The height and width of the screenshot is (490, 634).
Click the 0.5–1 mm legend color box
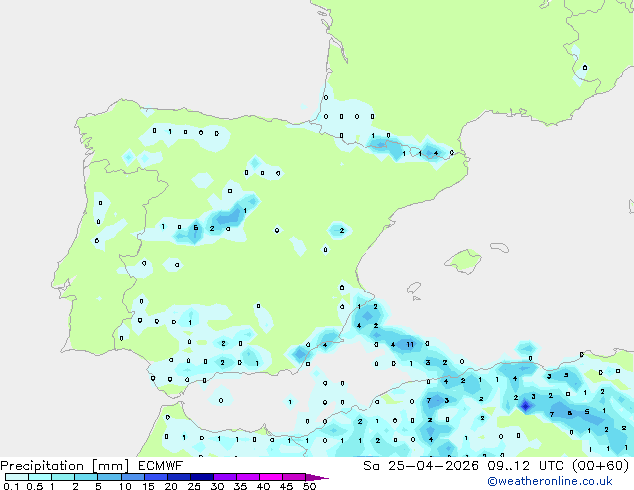tap(40, 477)
